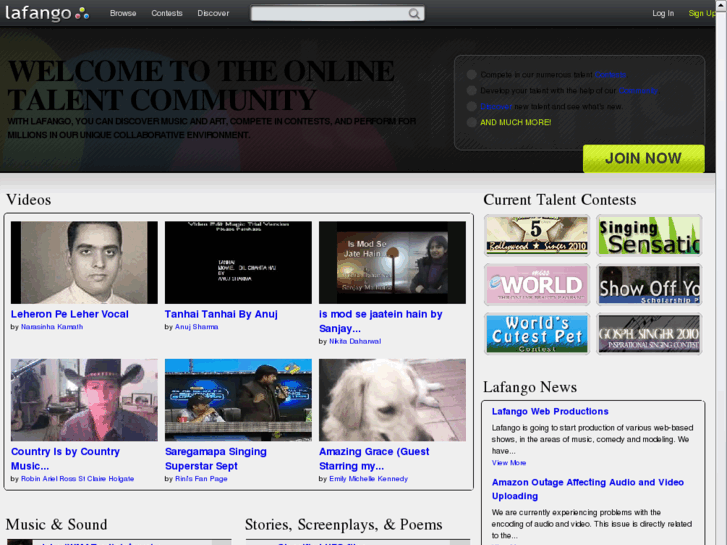Visit Anuj Sharma's profile
Viewport: 727px width, 545px height.
click(196, 327)
